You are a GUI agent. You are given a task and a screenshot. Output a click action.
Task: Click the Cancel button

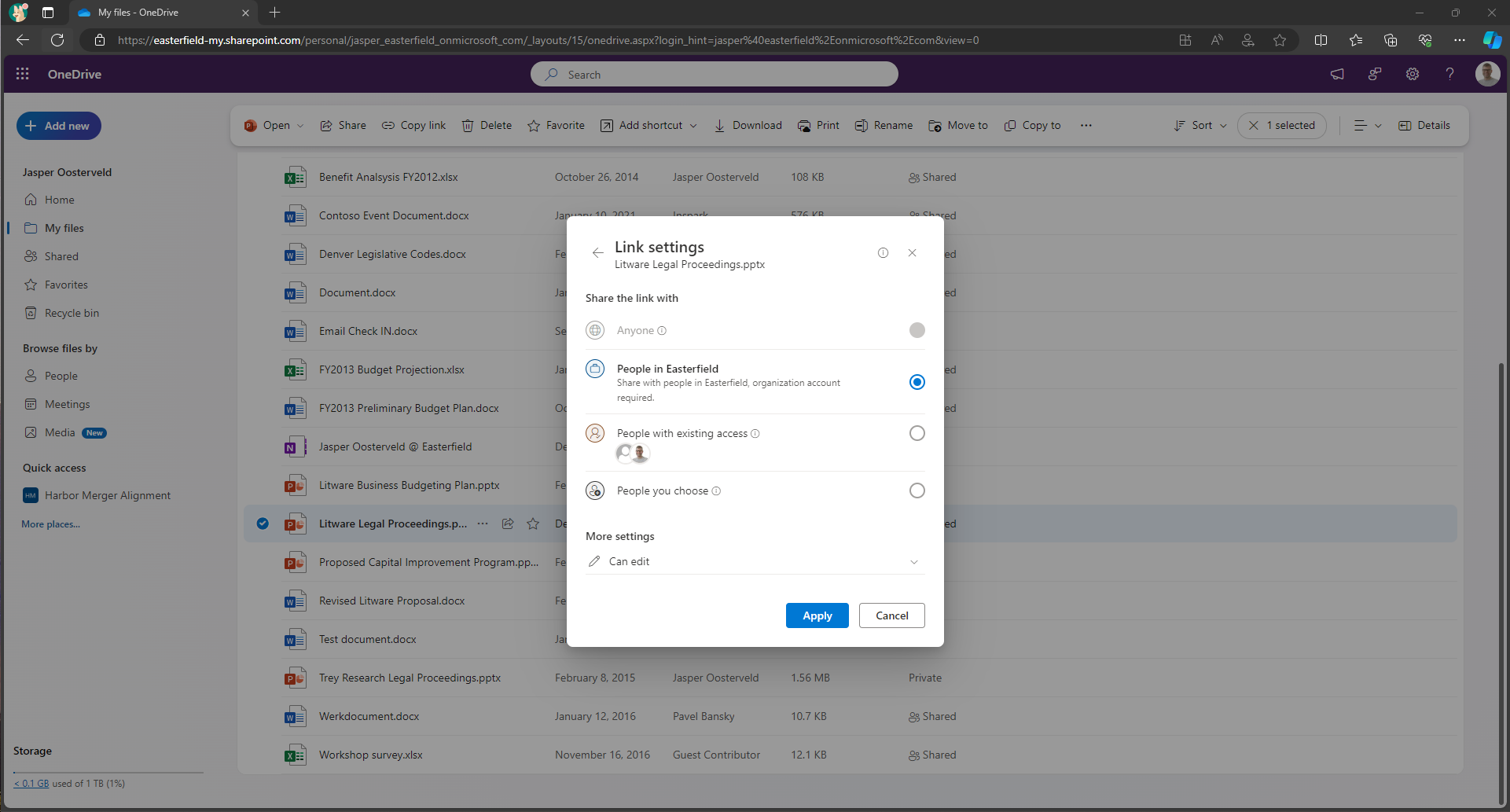pos(891,615)
